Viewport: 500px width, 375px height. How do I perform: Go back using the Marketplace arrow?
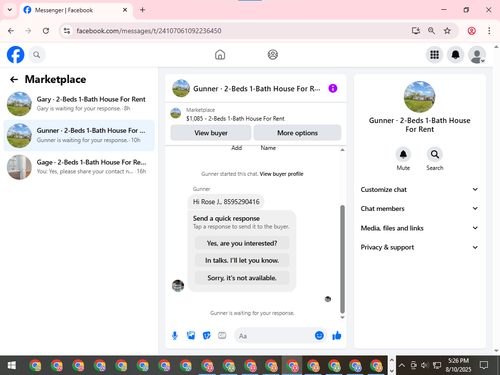tap(14, 79)
